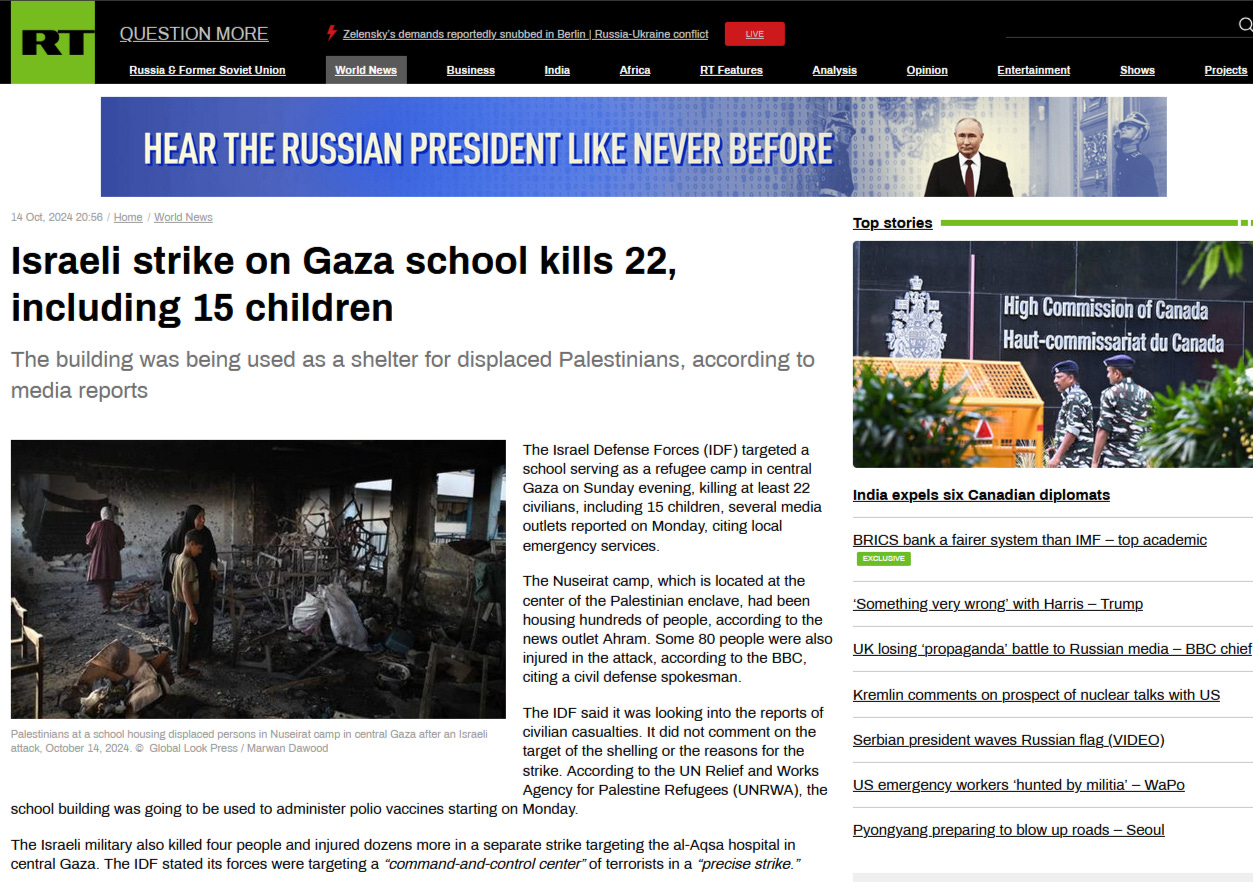
Task: Open UK losing 'propaganda' battle story
Action: [x=1052, y=649]
